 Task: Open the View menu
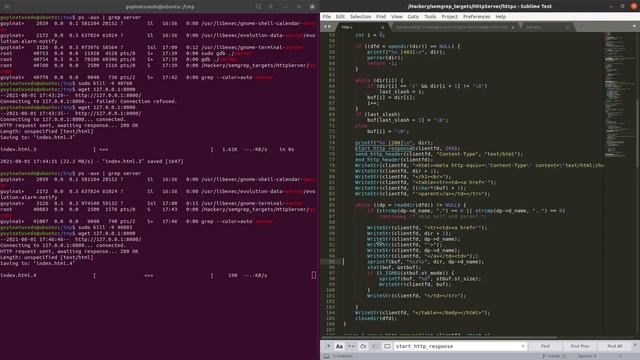(x=396, y=17)
